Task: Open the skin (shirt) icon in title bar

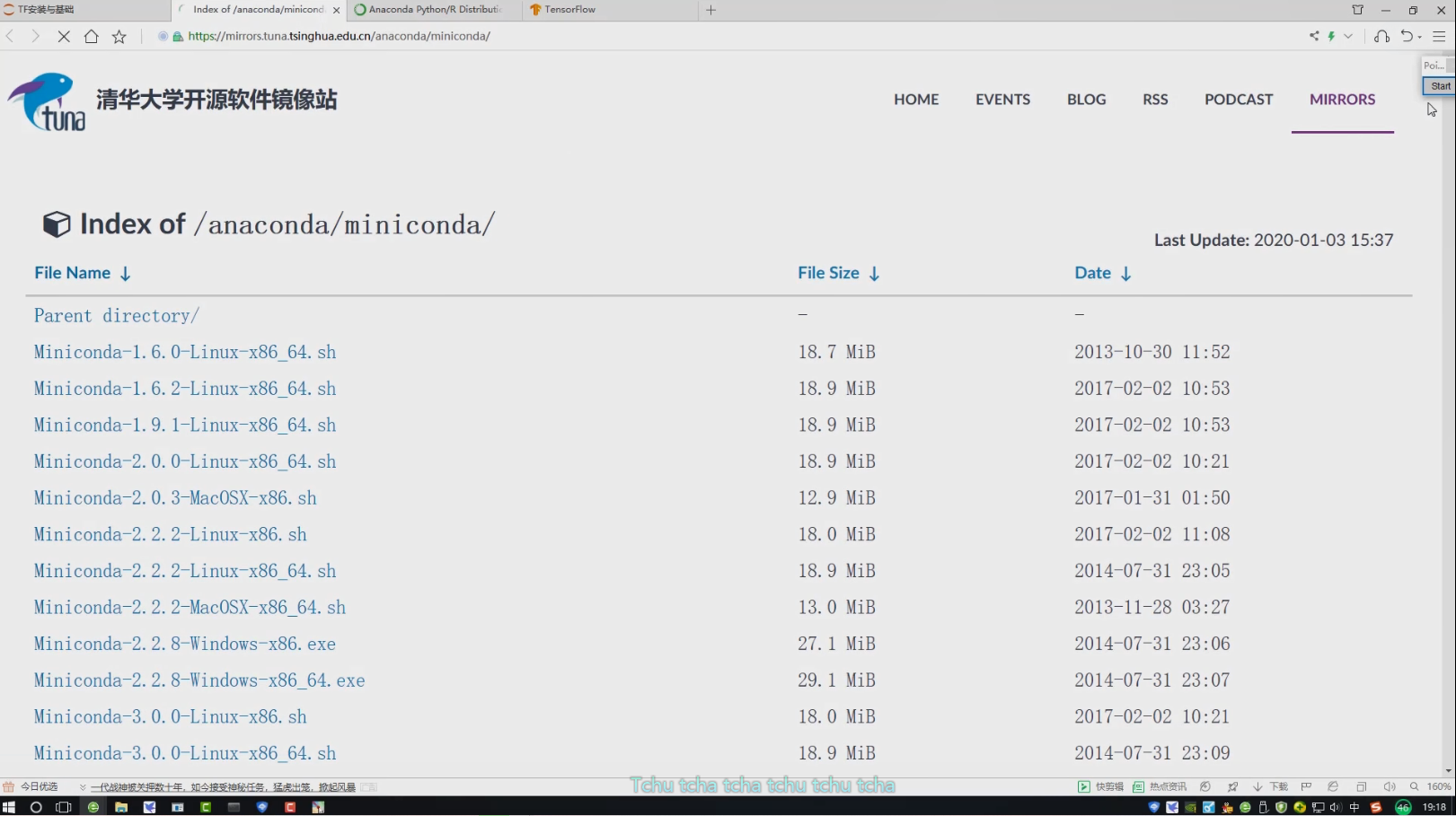Action: pyautogui.click(x=1357, y=10)
